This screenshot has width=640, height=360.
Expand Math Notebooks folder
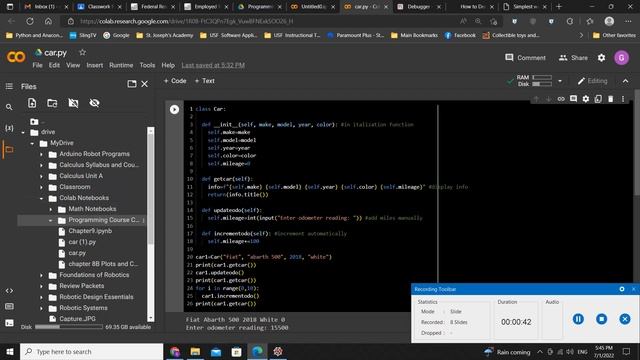(x=51, y=209)
